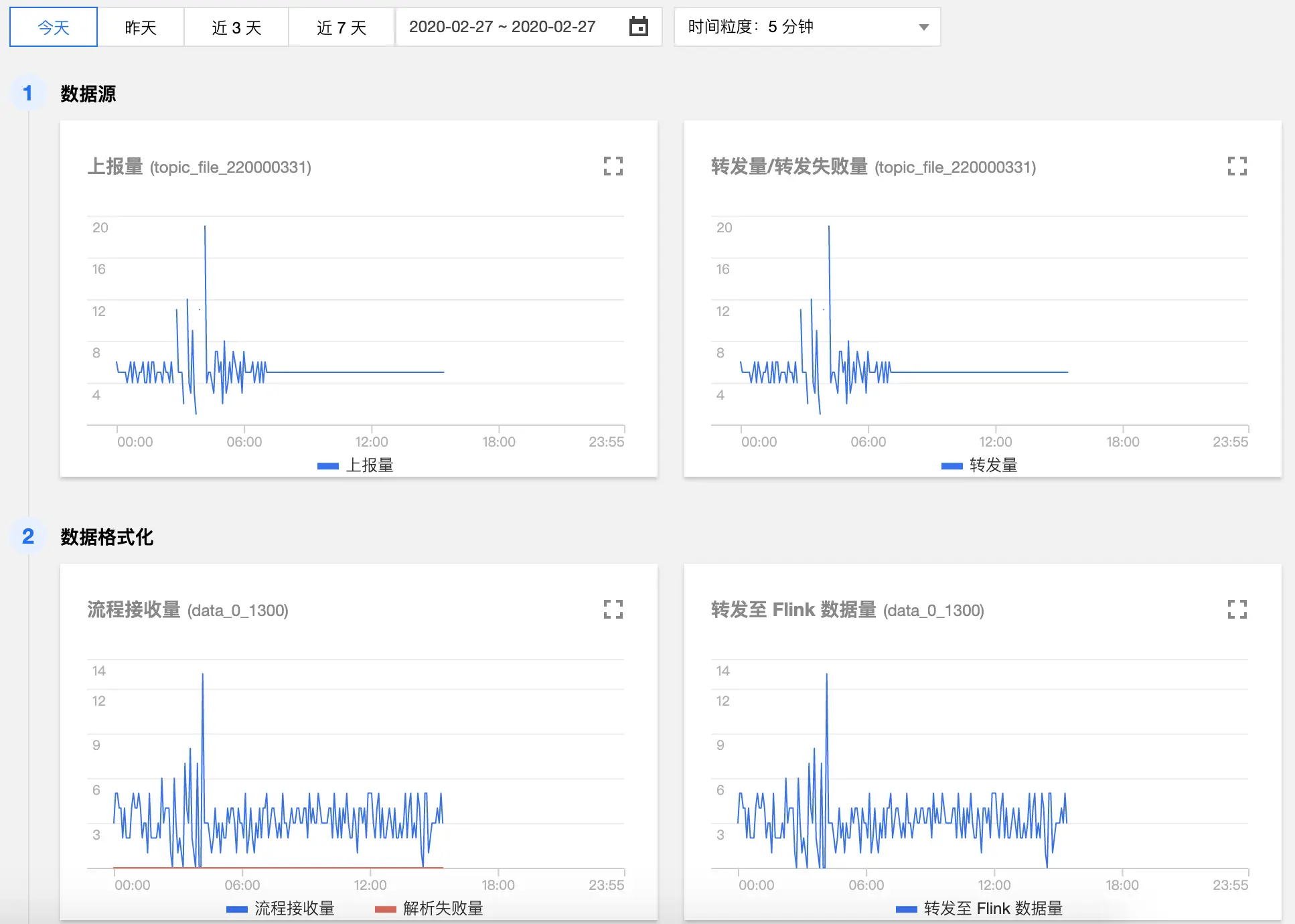
Task: Select the 昨天 time range tab
Action: [141, 27]
